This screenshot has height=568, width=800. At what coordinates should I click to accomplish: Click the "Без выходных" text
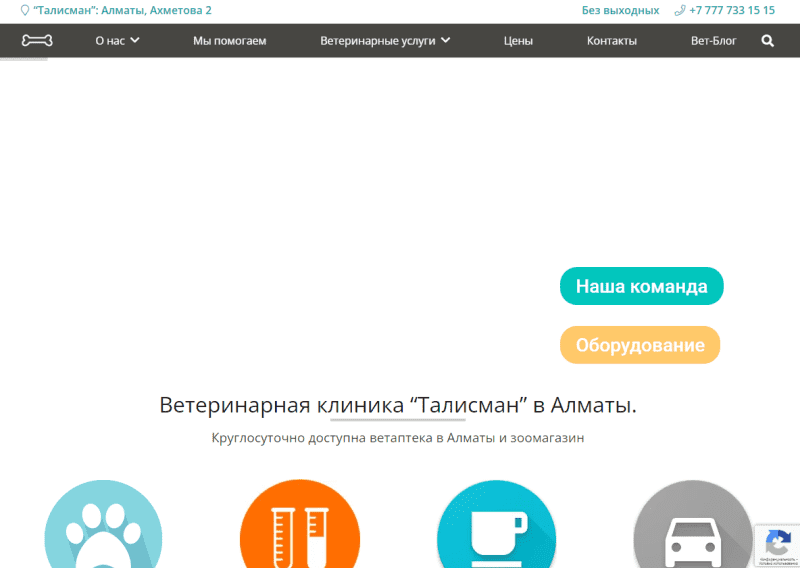(620, 10)
